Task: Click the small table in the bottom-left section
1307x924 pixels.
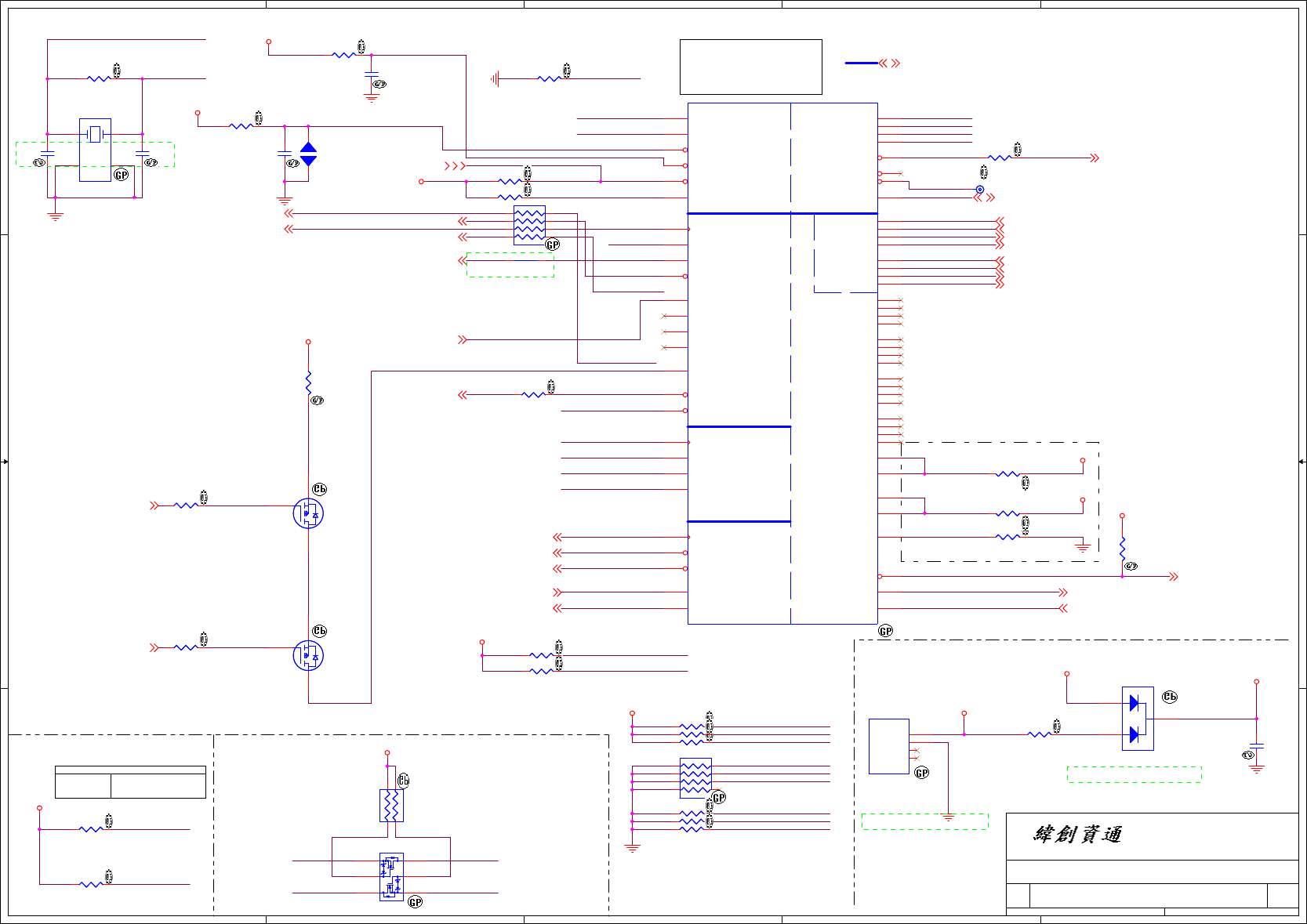Action: [x=130, y=781]
